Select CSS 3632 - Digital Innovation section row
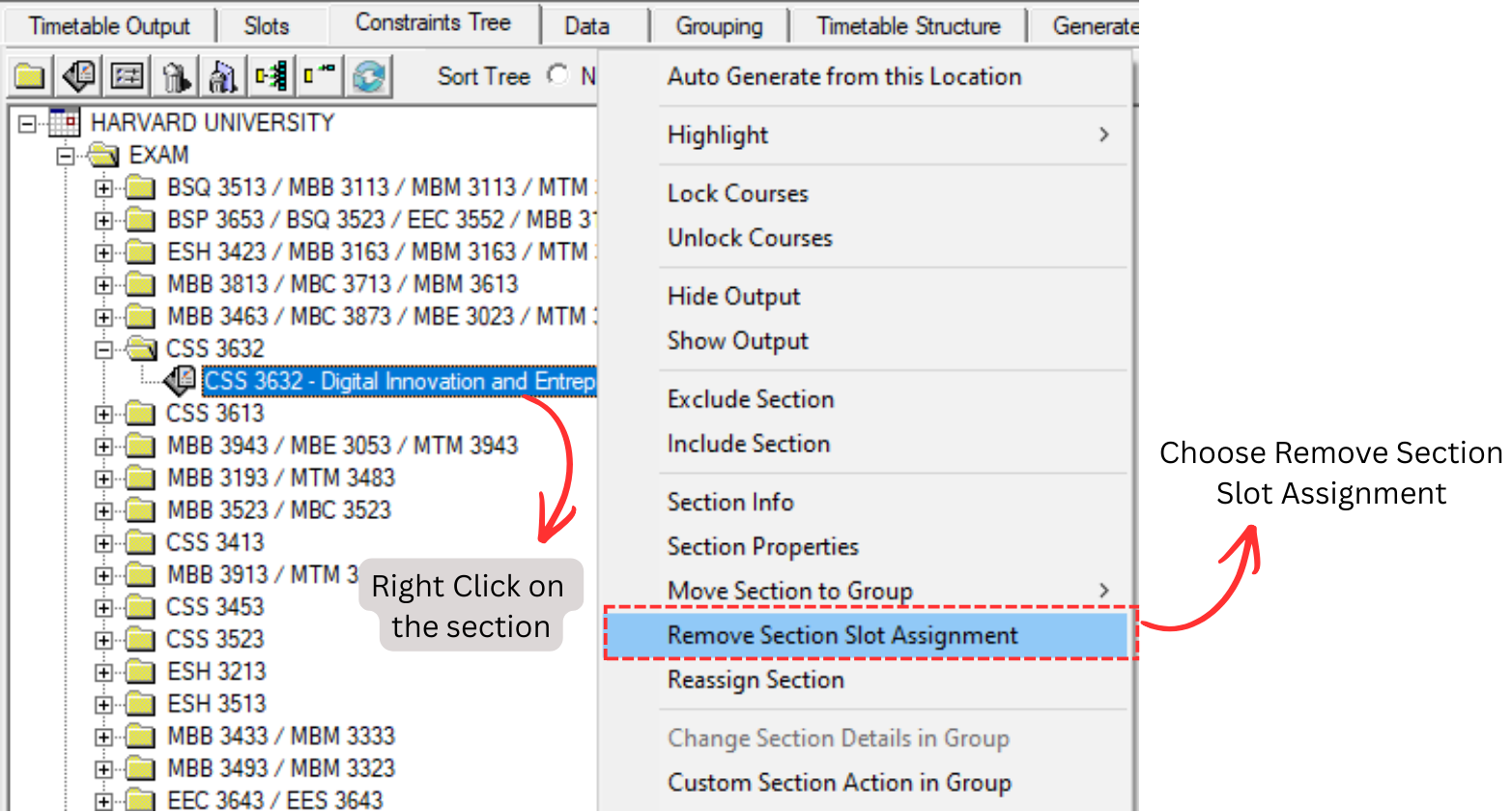Image resolution: width=1512 pixels, height=812 pixels. [399, 381]
